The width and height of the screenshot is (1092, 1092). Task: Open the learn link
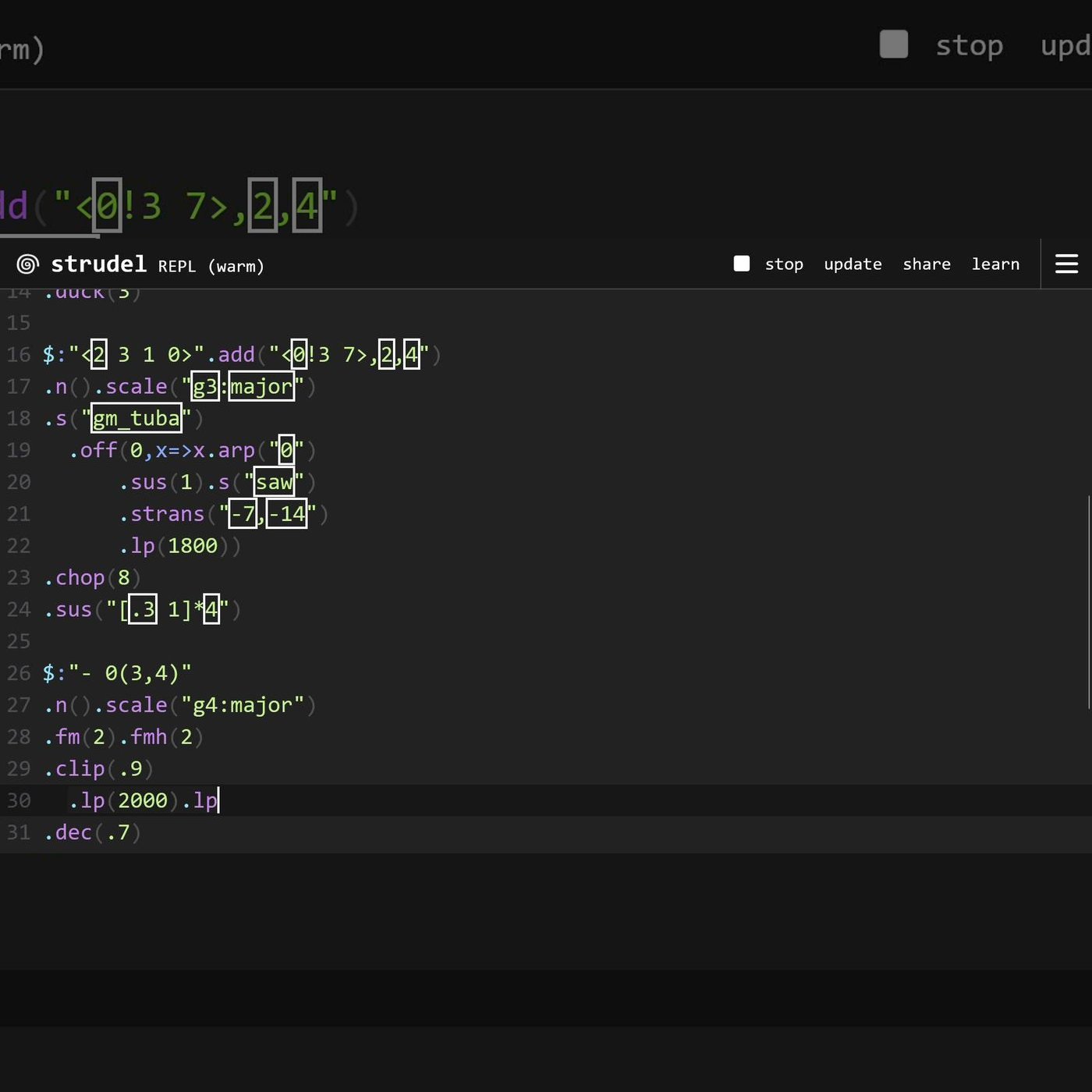(x=995, y=264)
